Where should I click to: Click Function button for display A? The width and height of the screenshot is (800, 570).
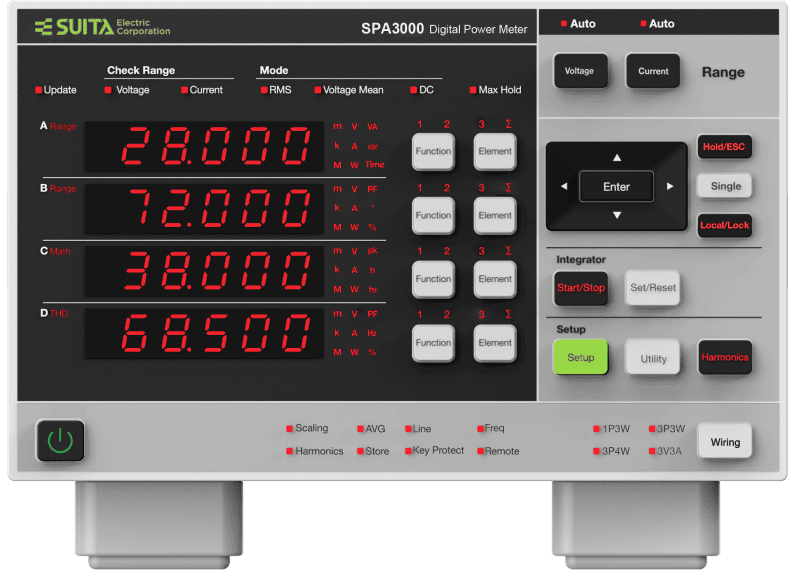pyautogui.click(x=433, y=151)
